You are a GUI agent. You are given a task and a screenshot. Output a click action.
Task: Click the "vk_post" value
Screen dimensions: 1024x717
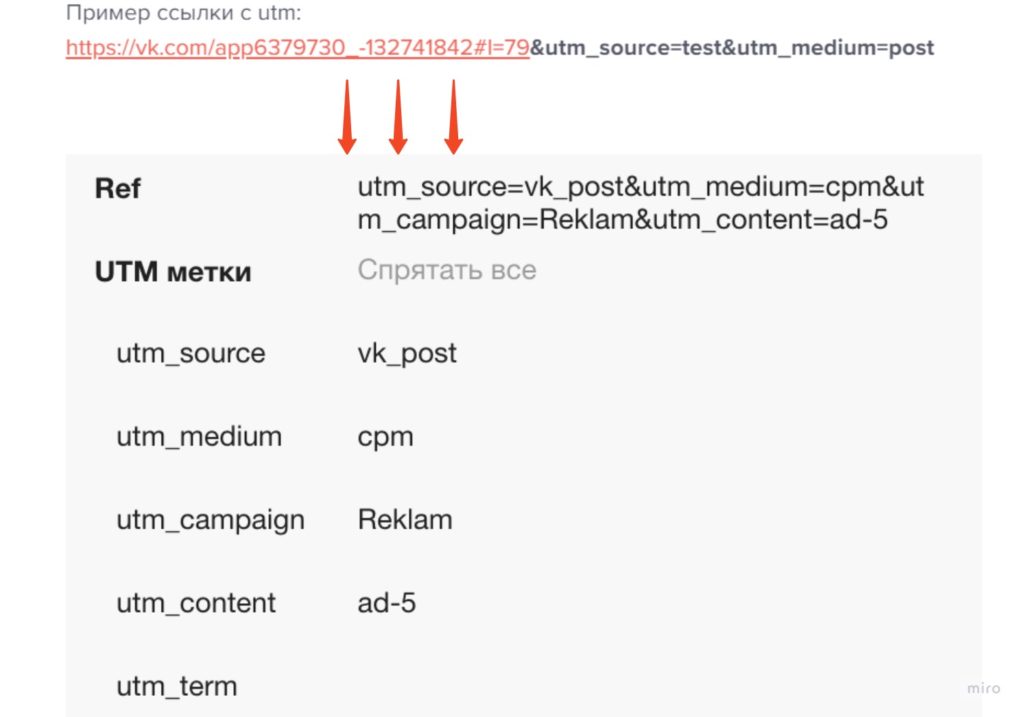[x=407, y=353]
